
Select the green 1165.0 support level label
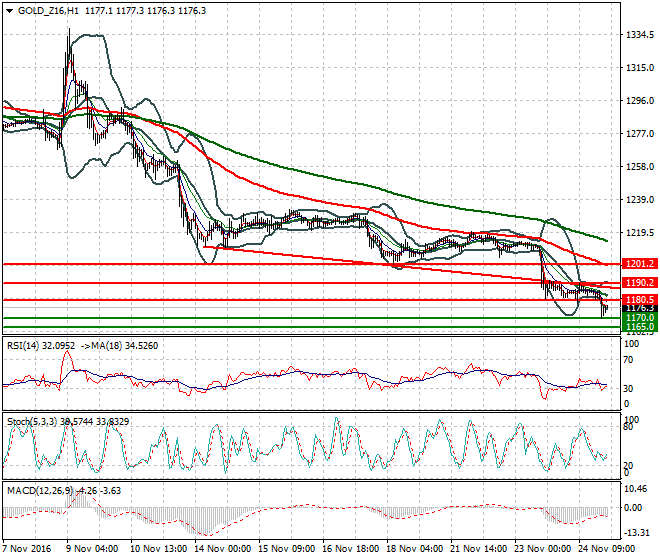click(x=640, y=326)
